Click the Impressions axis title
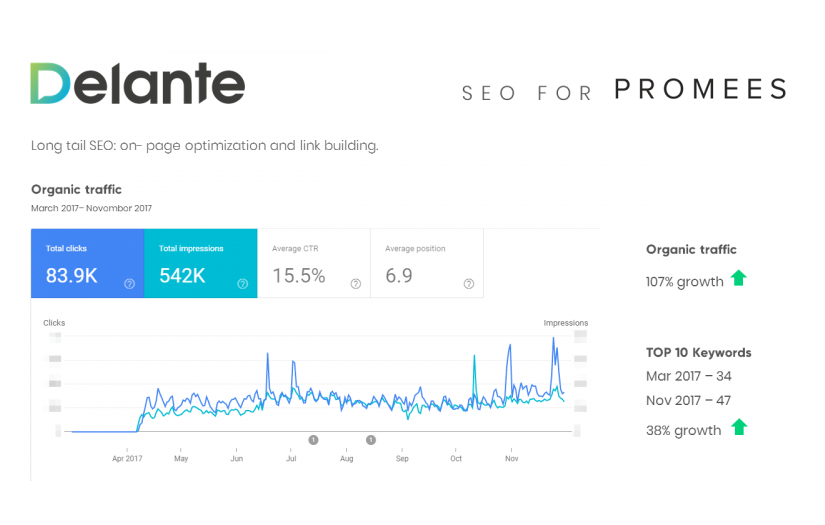Viewport: 825px width, 525px height. point(566,323)
